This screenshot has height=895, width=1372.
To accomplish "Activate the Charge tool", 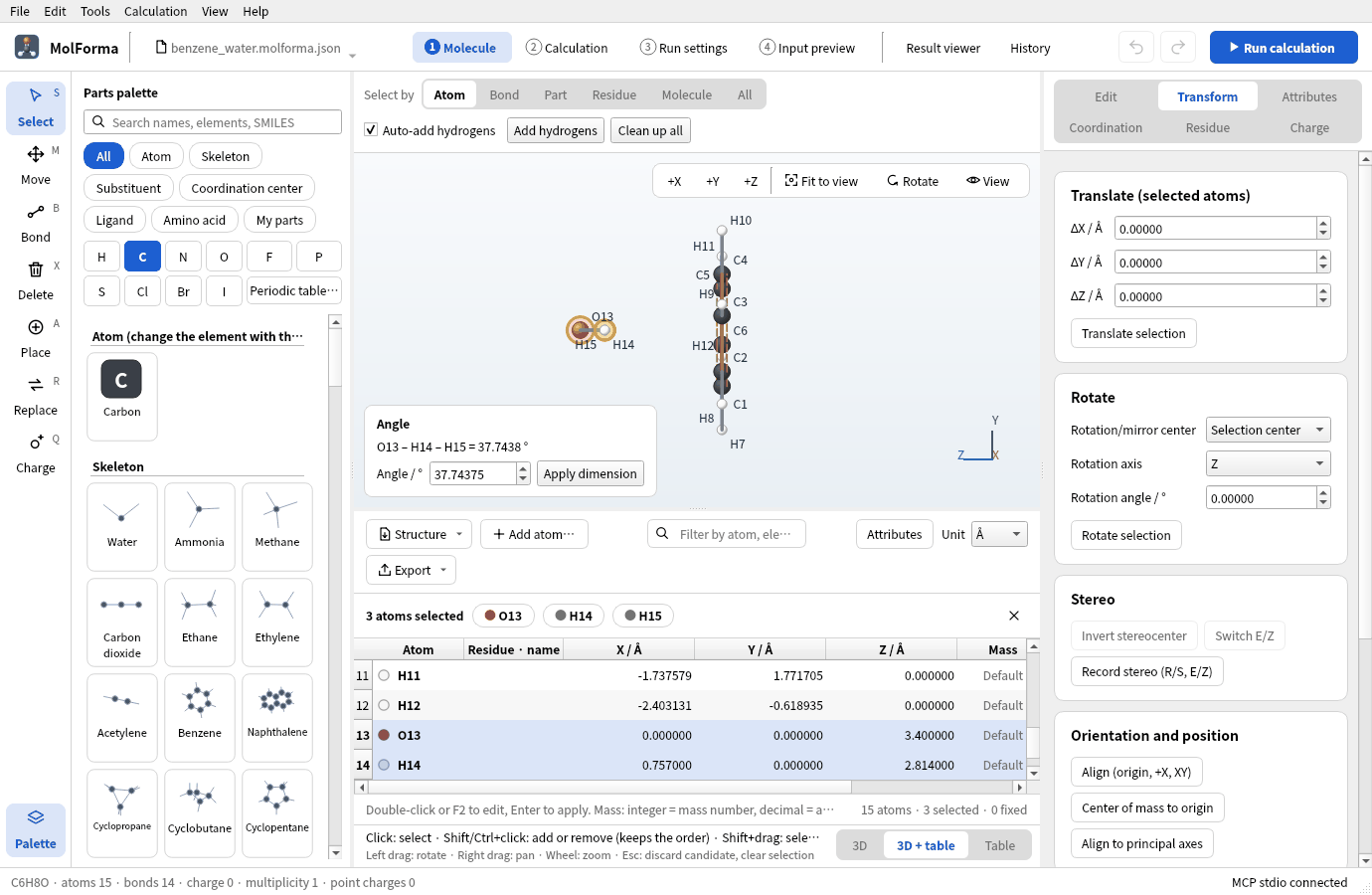I will 36,452.
